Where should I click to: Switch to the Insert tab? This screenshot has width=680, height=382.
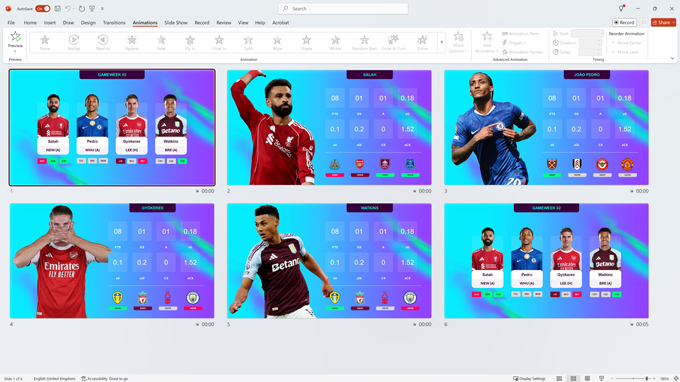[49, 23]
